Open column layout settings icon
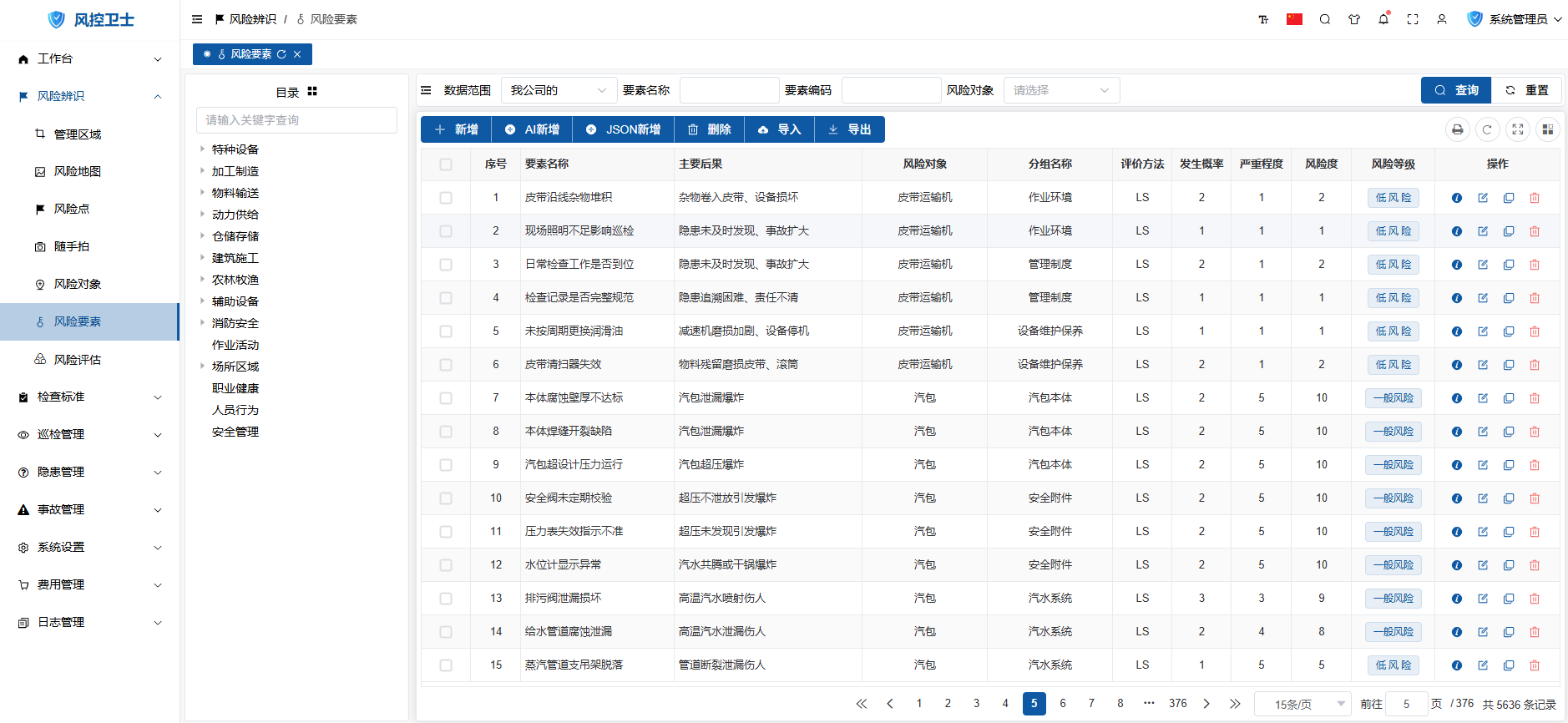Screen dimensions: 1568x723 pos(1548,129)
